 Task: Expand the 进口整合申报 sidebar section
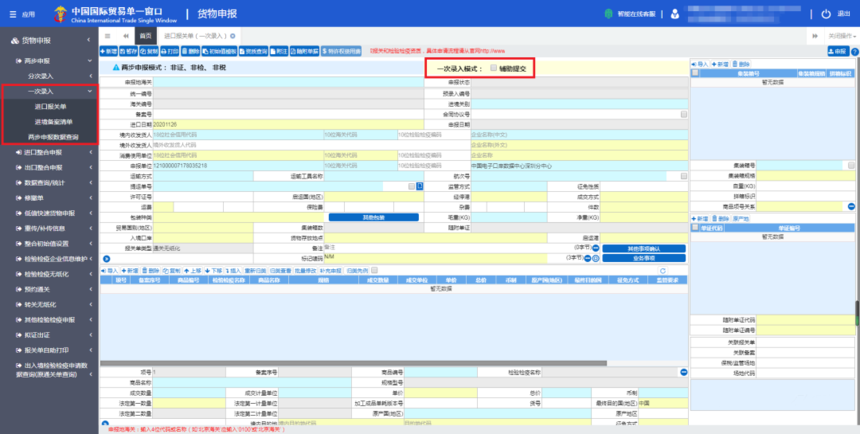[x=50, y=152]
